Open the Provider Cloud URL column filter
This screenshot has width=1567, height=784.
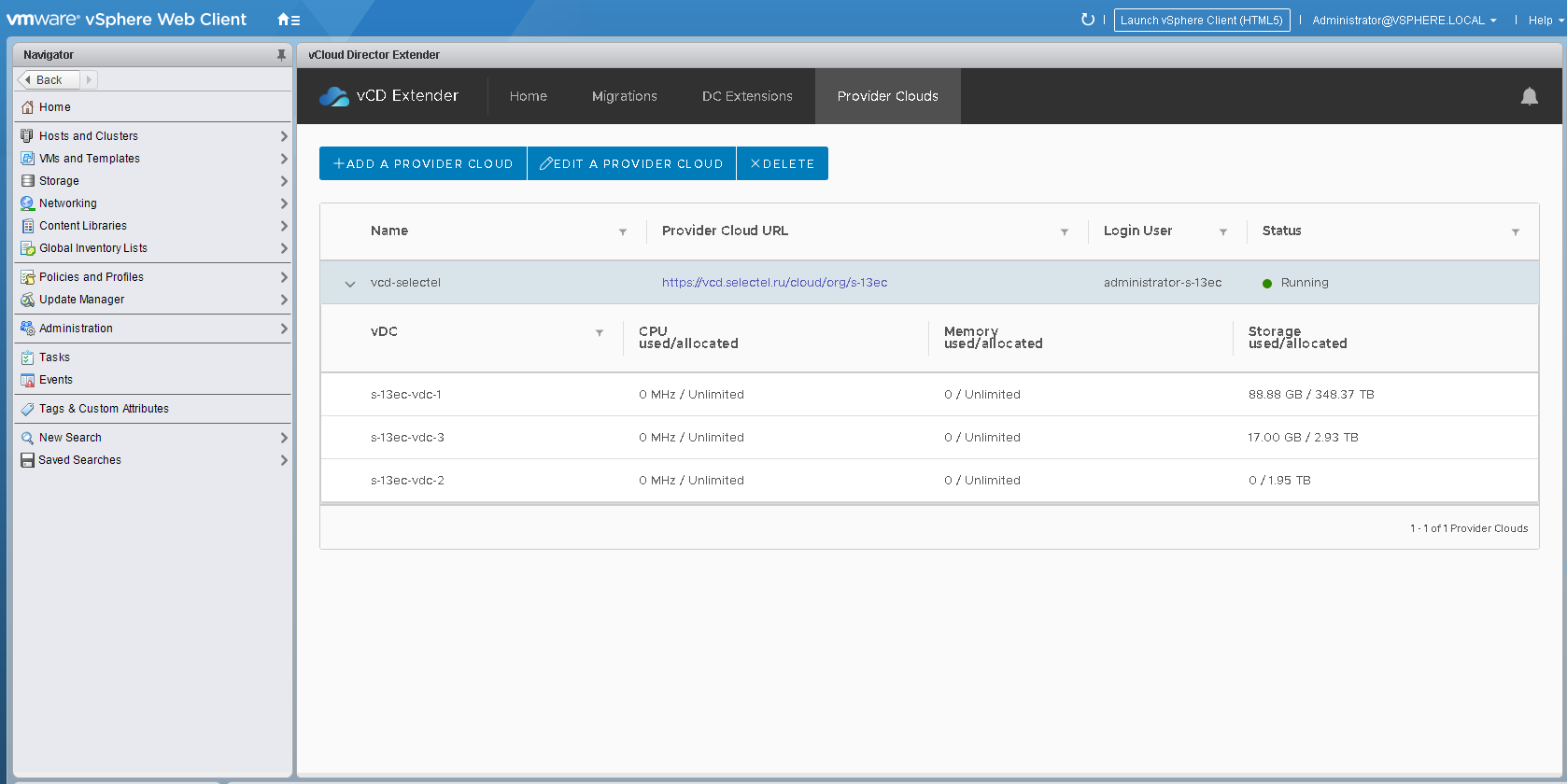click(1065, 232)
